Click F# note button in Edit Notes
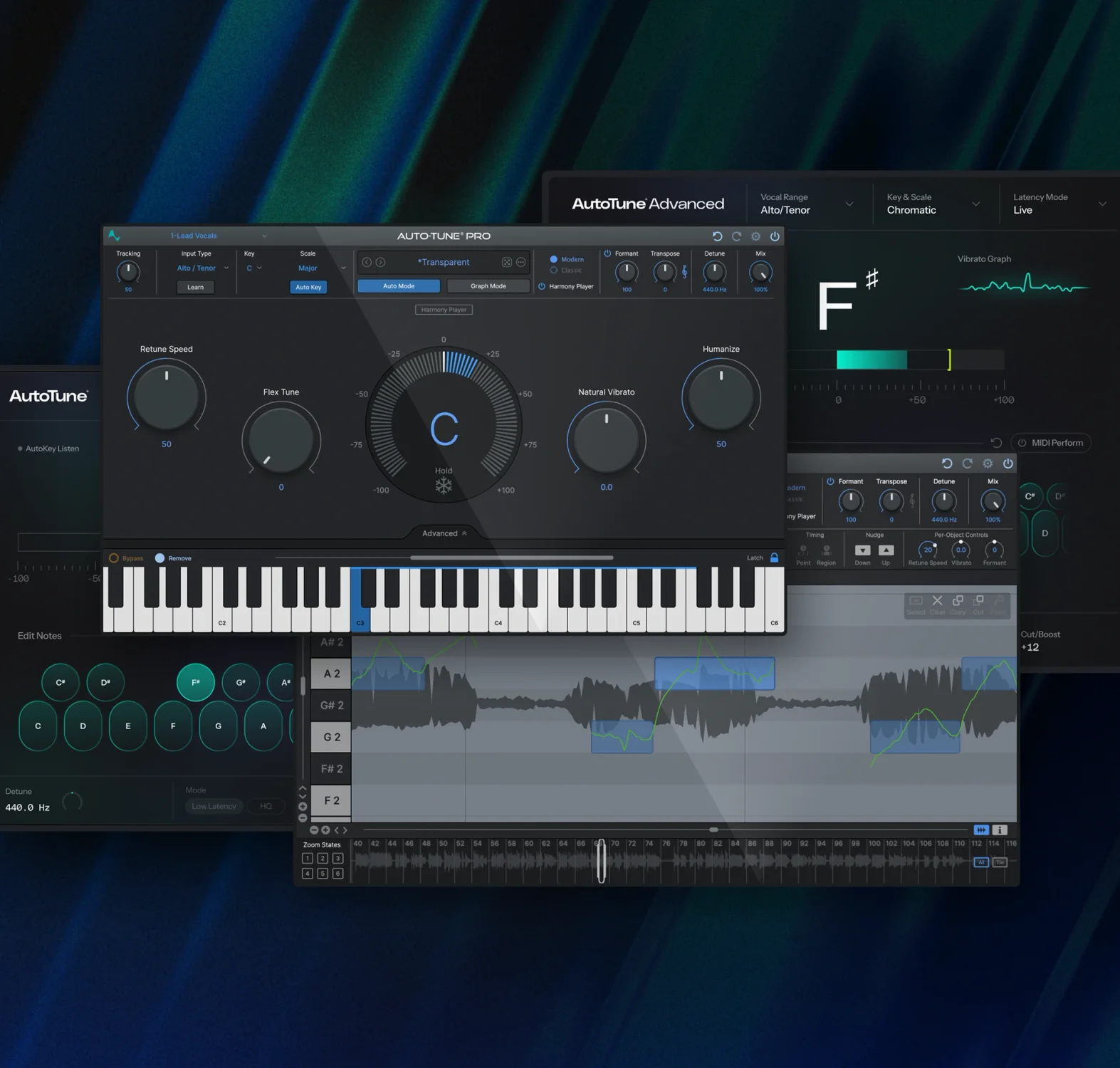Viewport: 1120px width, 1068px height. pyautogui.click(x=196, y=682)
